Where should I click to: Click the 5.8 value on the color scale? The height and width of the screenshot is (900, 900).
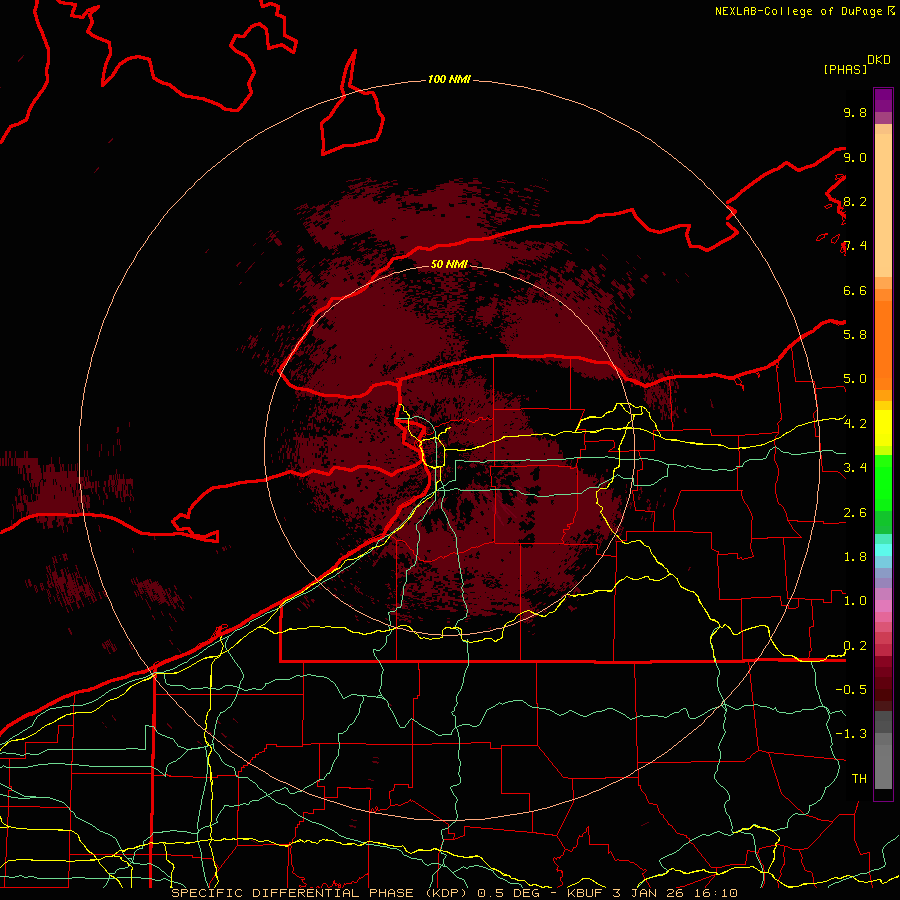coord(855,334)
